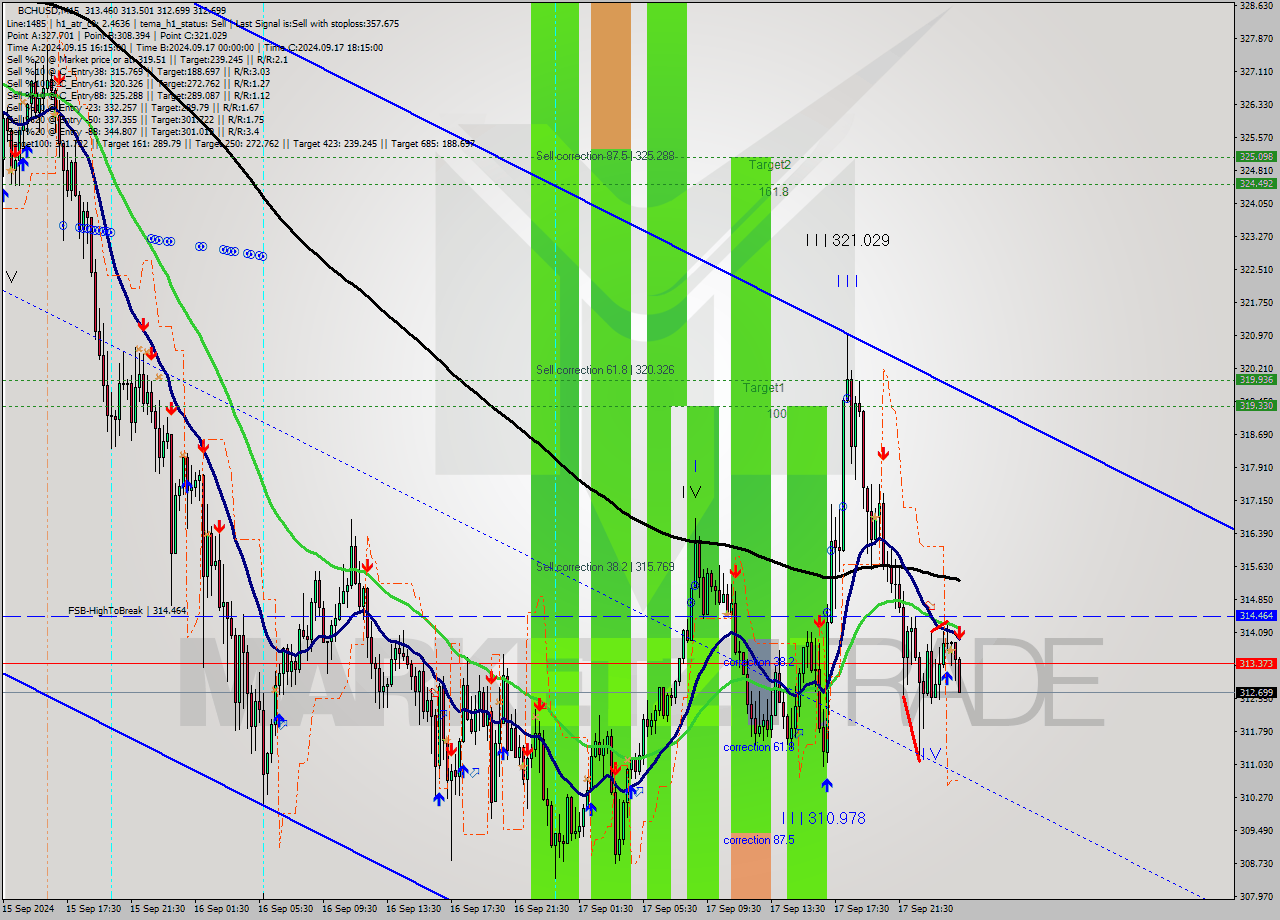This screenshot has width=1280, height=920.
Task: Click the '17 Sep 21:30' time axis label
Action: [925, 909]
